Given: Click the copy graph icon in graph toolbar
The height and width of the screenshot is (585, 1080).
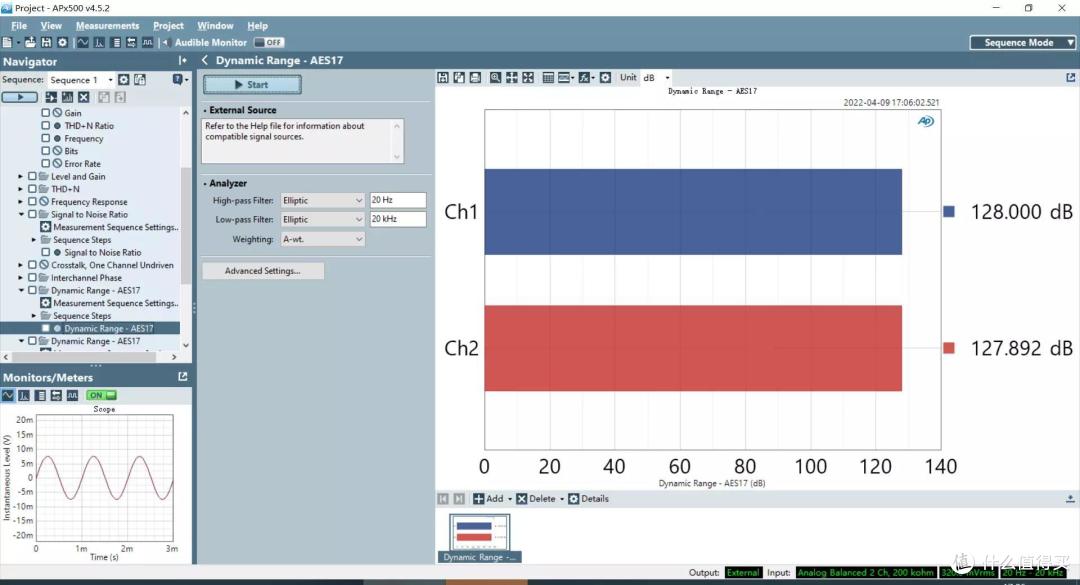Looking at the screenshot, I should click(x=459, y=78).
